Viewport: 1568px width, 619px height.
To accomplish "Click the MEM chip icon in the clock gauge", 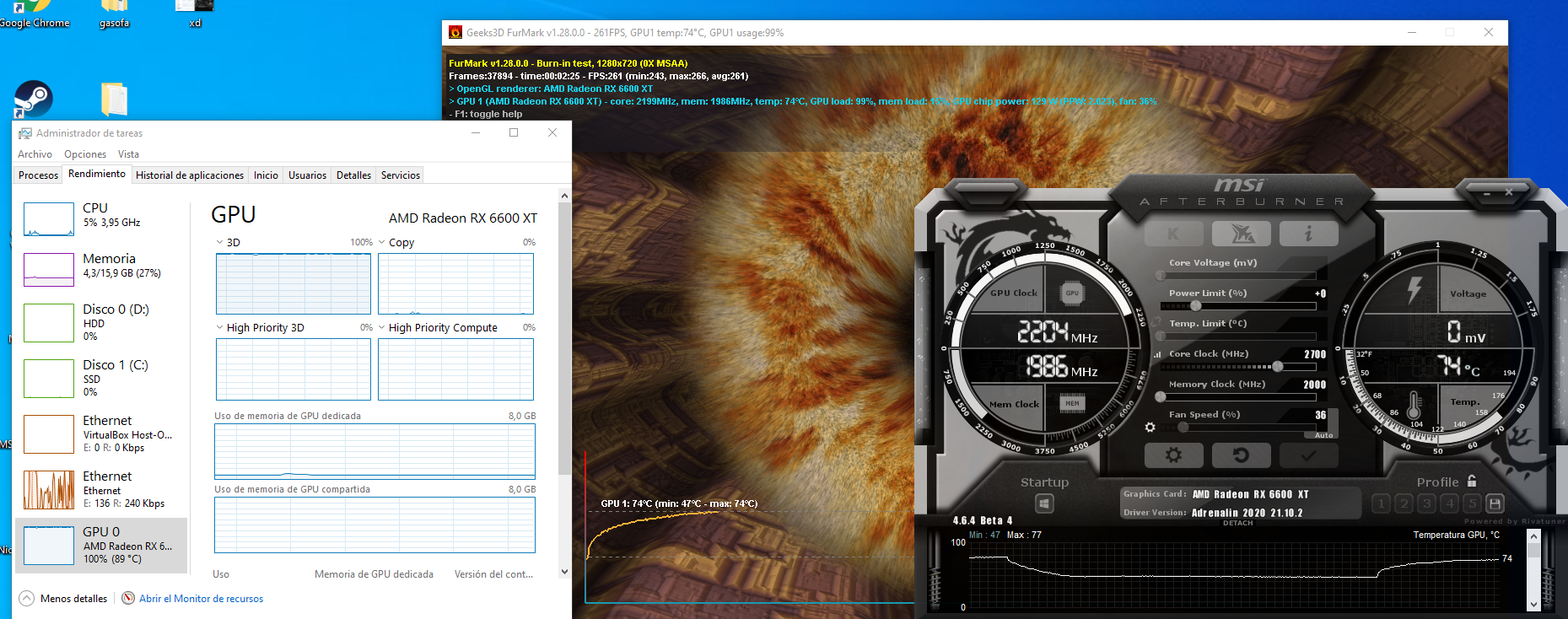I will (1072, 403).
